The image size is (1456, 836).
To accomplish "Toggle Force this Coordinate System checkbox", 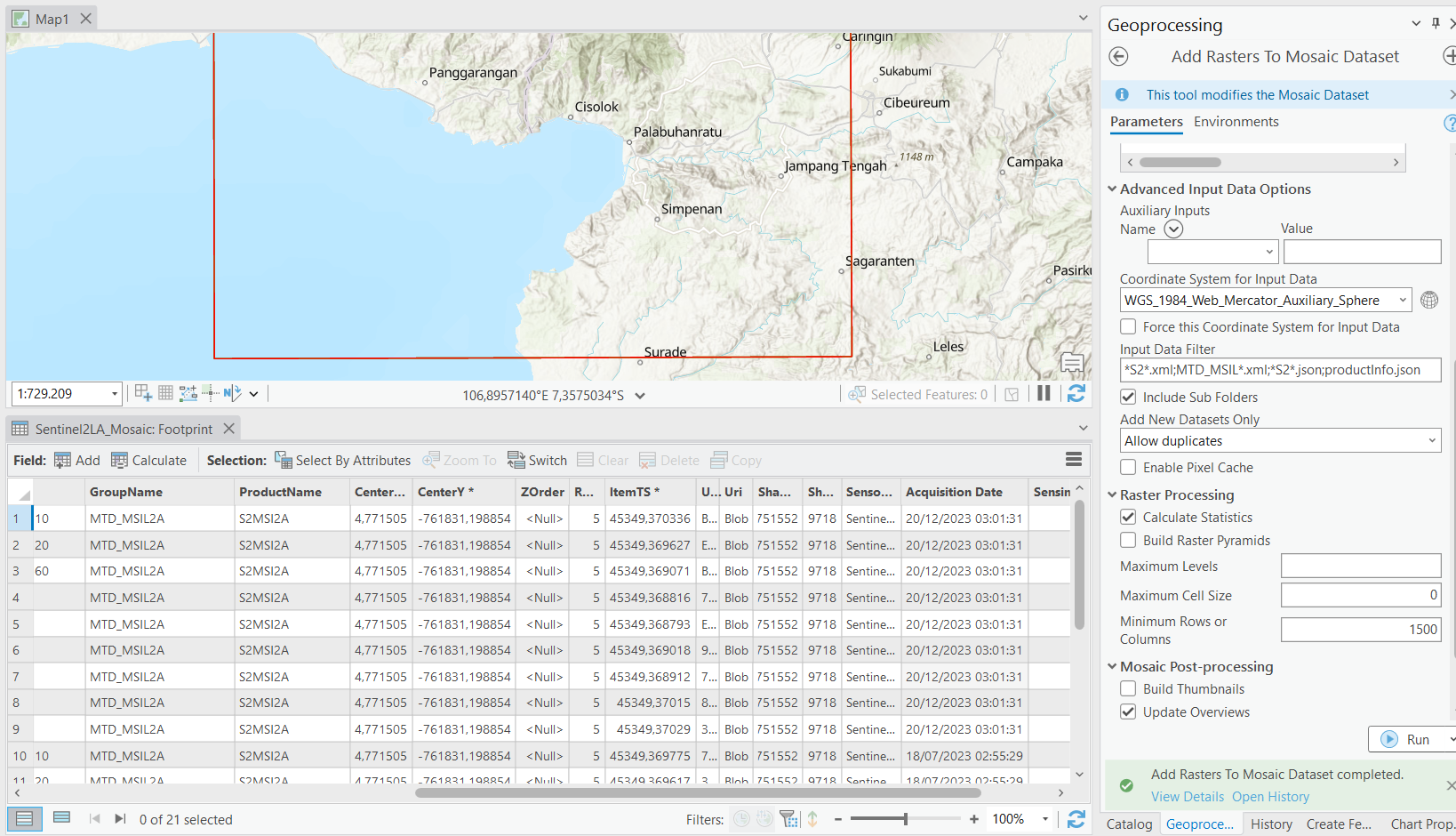I will (x=1128, y=327).
